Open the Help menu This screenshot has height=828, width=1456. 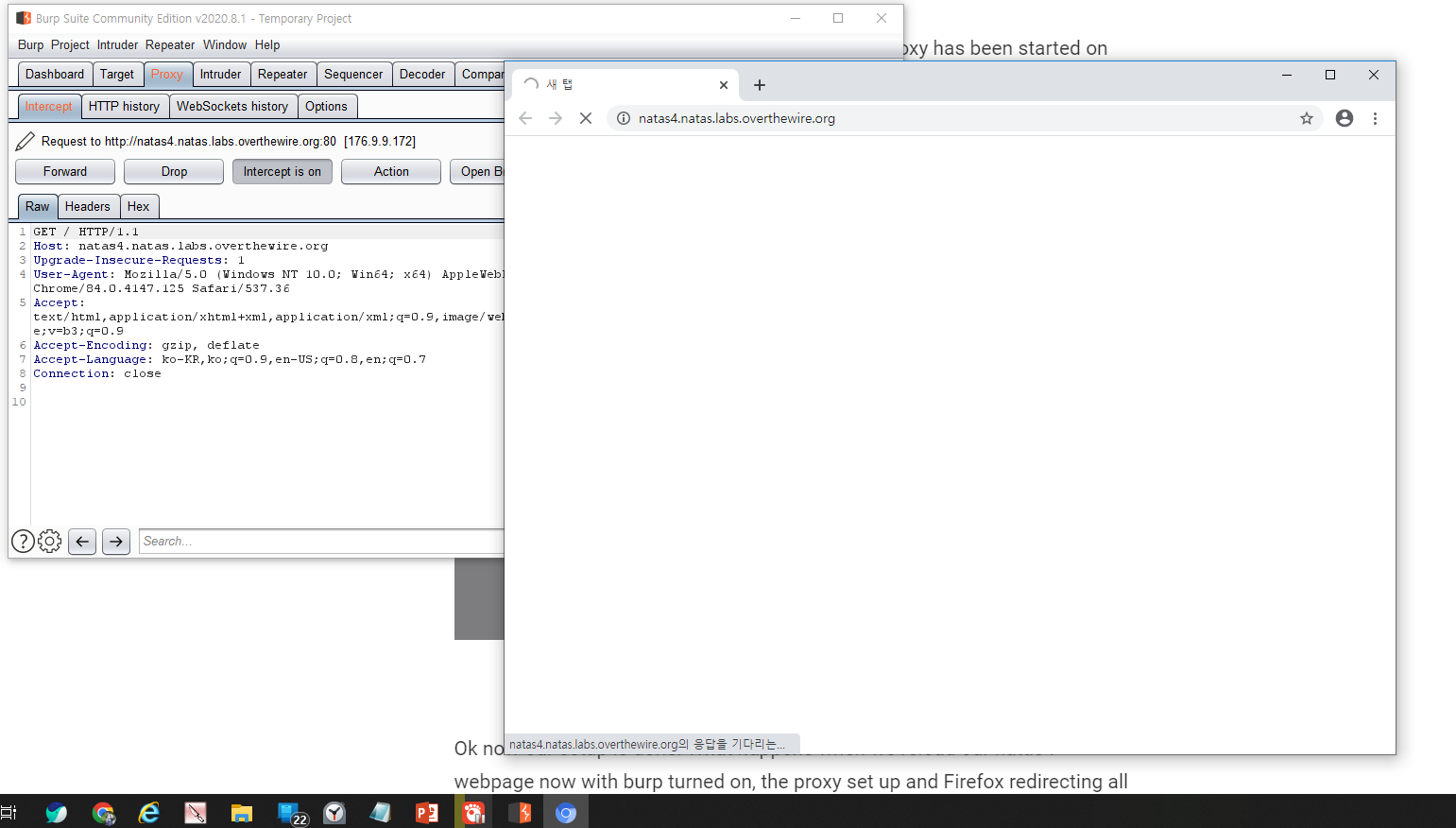pos(267,45)
